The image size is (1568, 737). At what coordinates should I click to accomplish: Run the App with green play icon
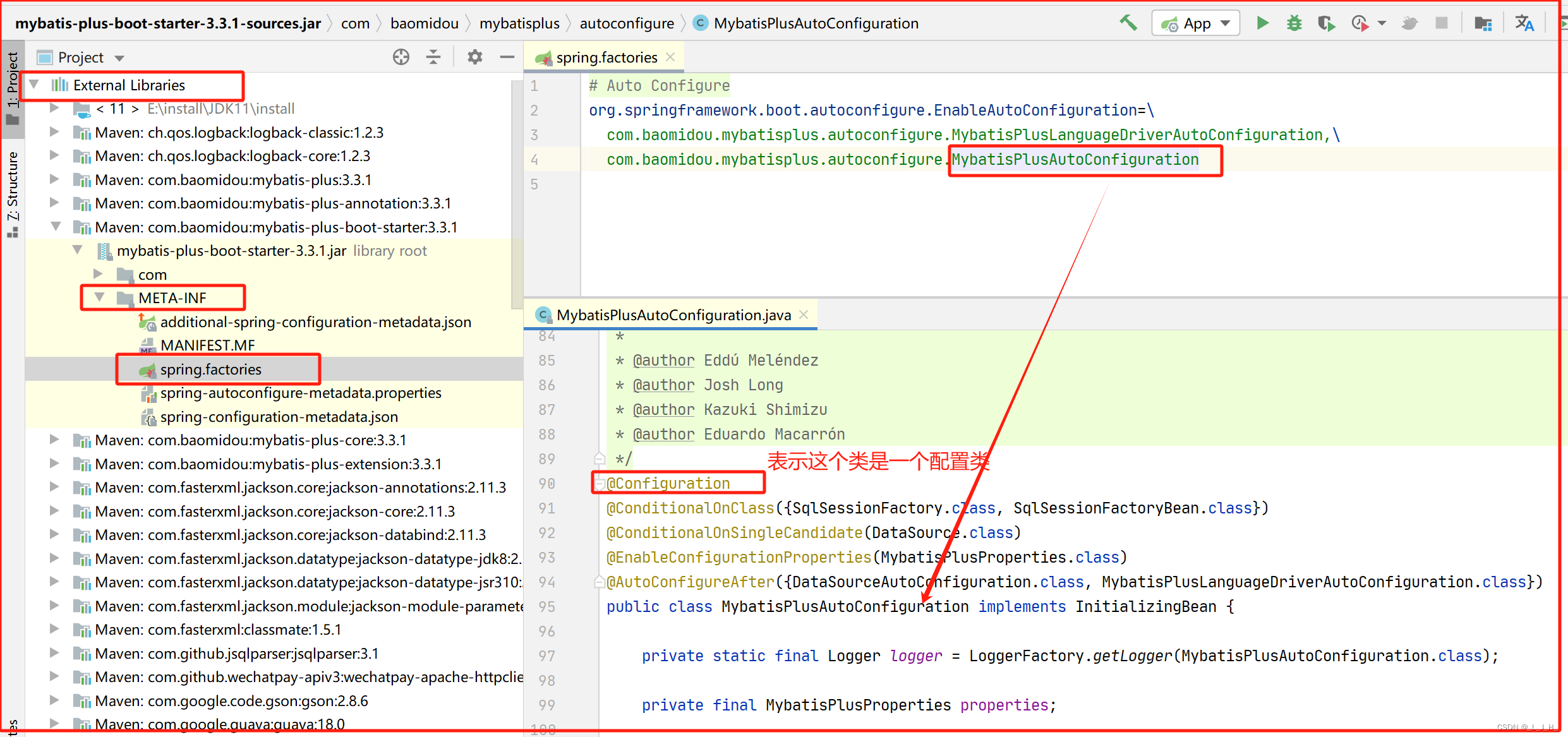(x=1262, y=23)
